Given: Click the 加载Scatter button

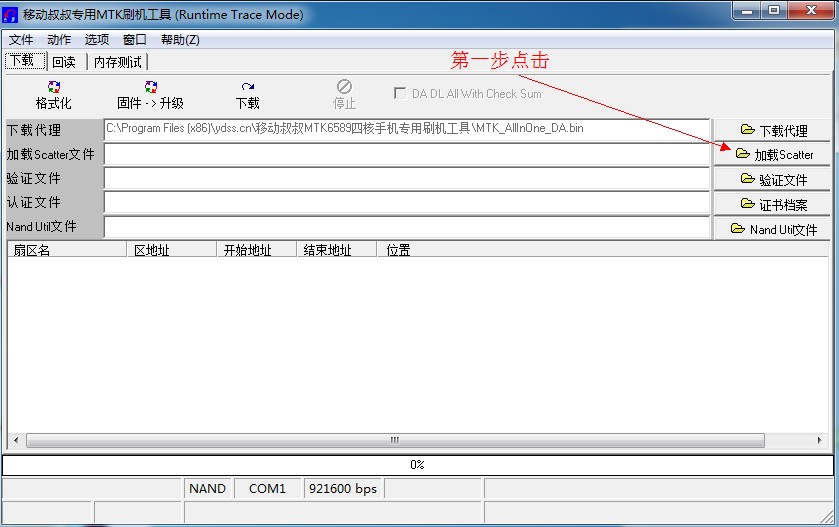Looking at the screenshot, I should 772,155.
